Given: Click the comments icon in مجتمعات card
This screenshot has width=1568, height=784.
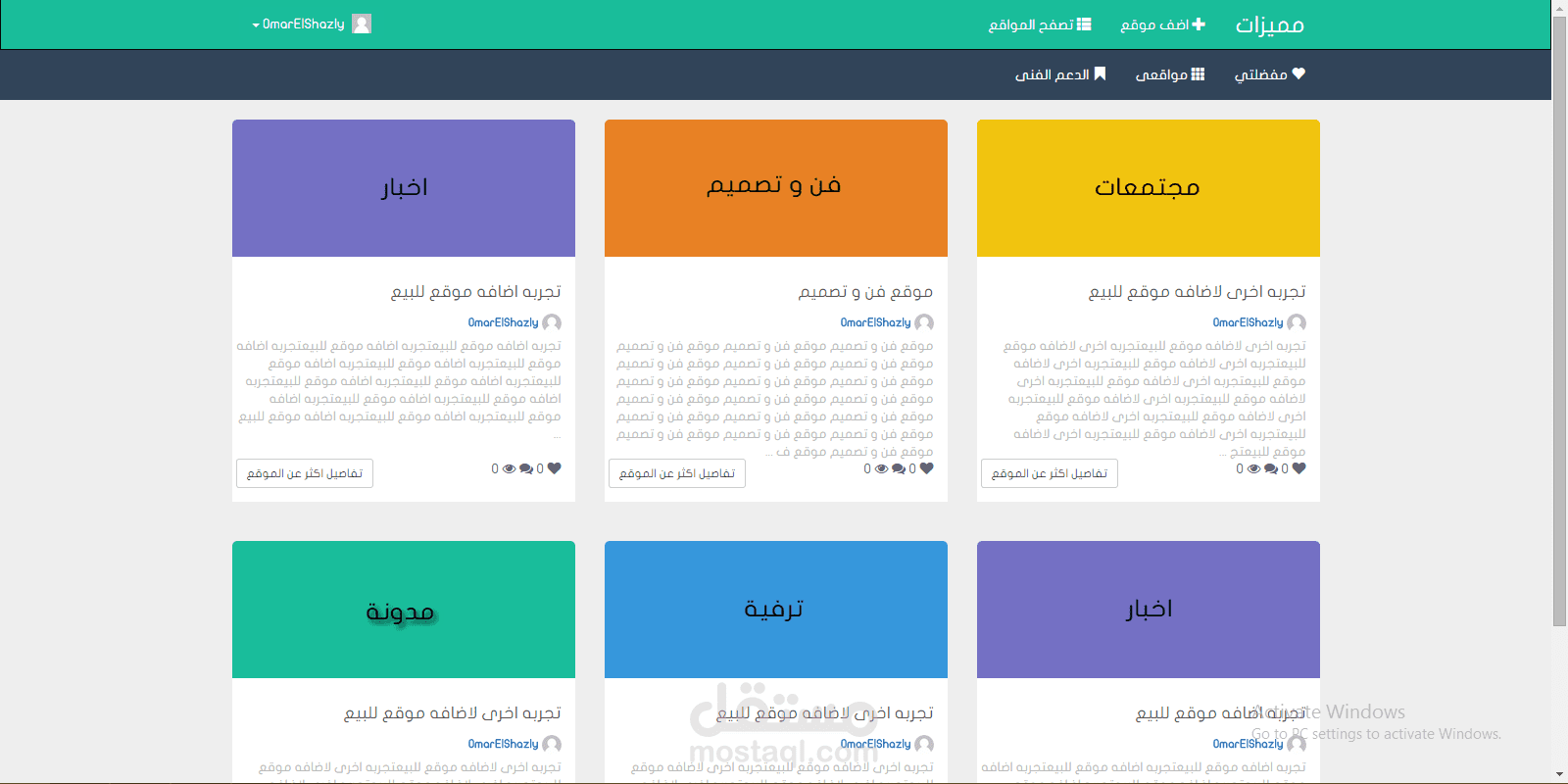Looking at the screenshot, I should [1271, 469].
